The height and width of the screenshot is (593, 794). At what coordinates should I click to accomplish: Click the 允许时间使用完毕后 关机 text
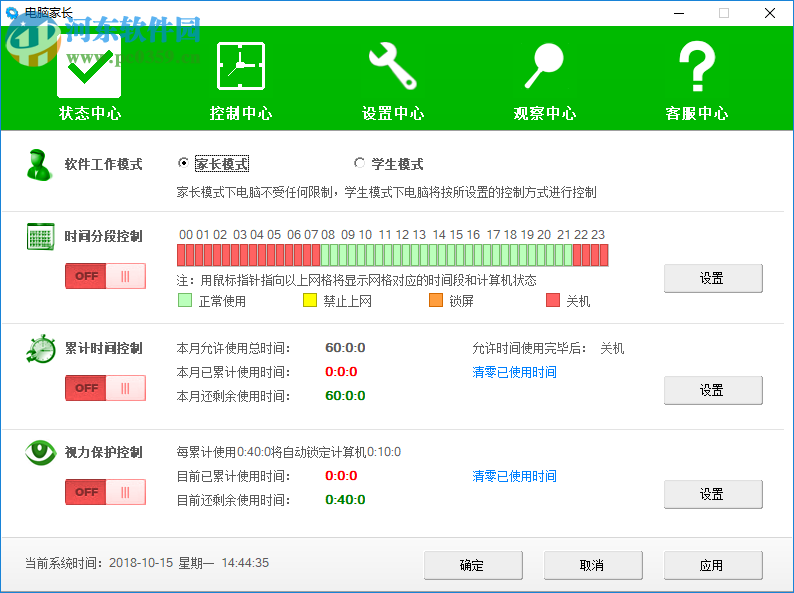[x=612, y=348]
